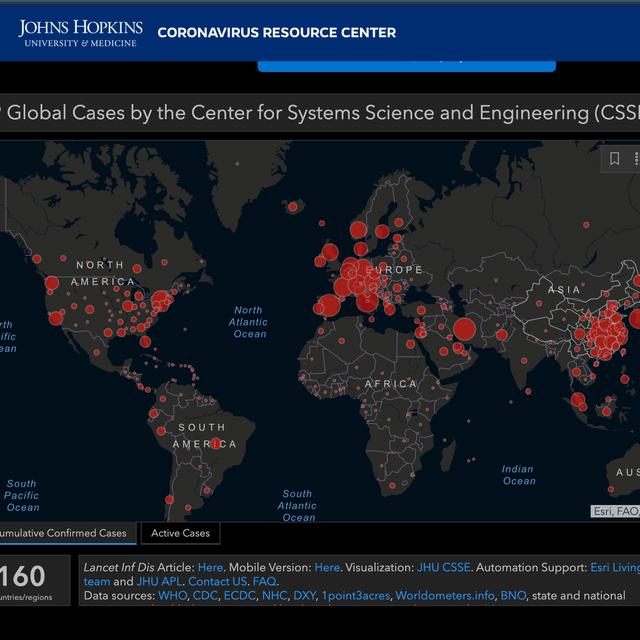Open Lancet Inf Dis Article 'Here' link
640x640 pixels.
coord(210,567)
